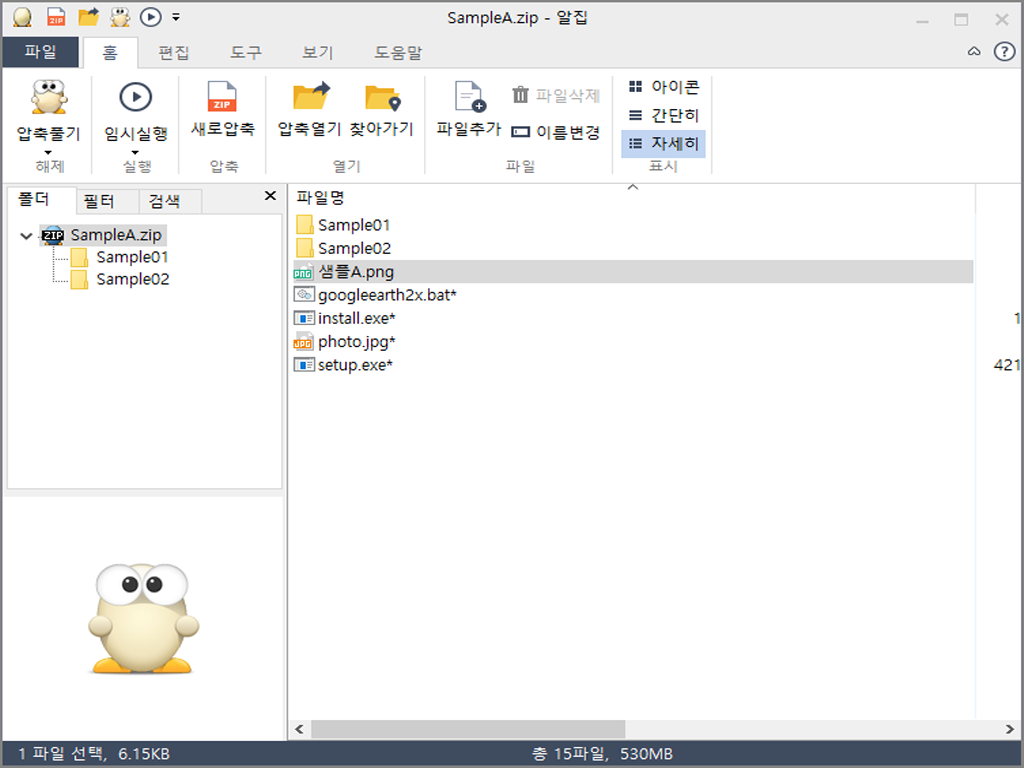Open help via question mark icon

point(1003,52)
